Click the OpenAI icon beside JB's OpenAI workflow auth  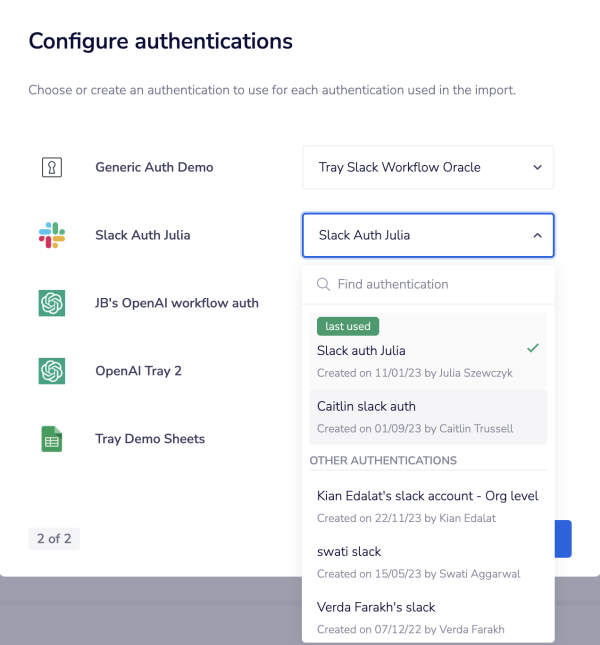52,303
